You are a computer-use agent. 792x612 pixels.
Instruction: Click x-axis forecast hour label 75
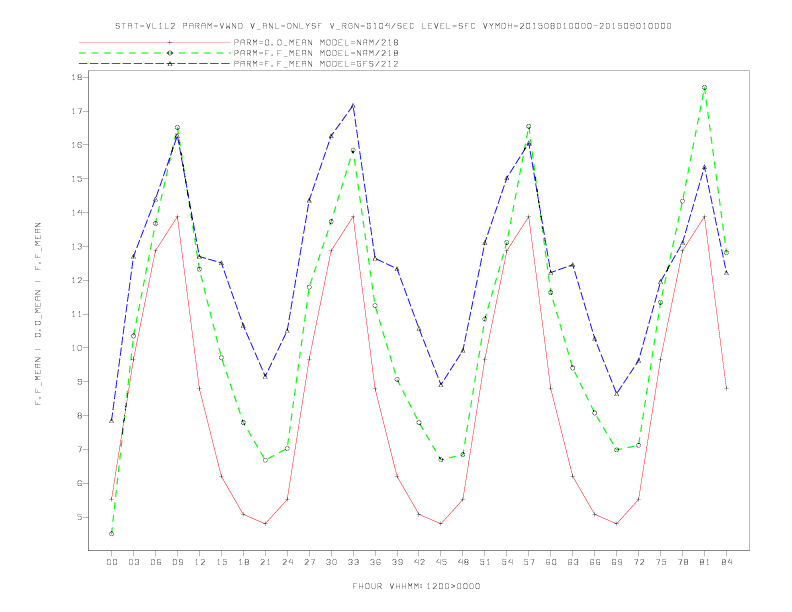661,562
